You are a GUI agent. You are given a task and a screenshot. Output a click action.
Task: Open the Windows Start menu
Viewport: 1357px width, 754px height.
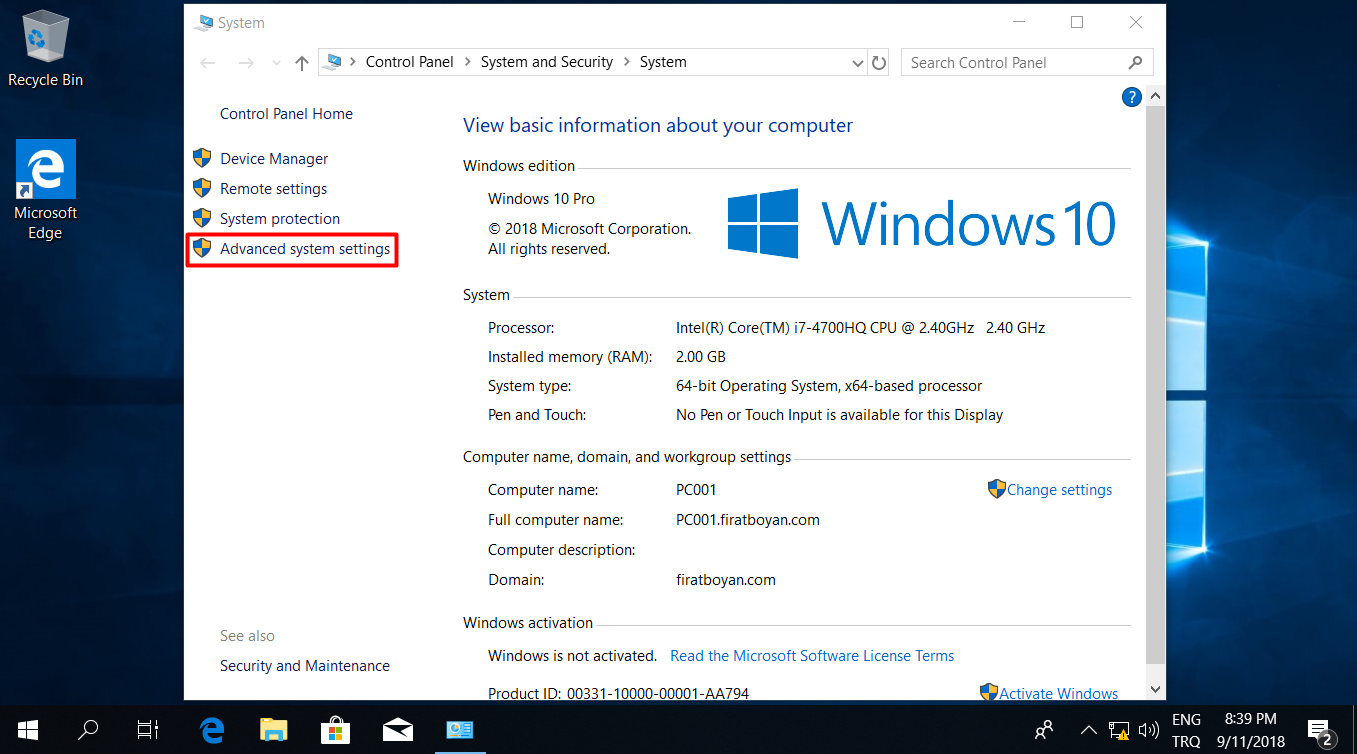28,730
